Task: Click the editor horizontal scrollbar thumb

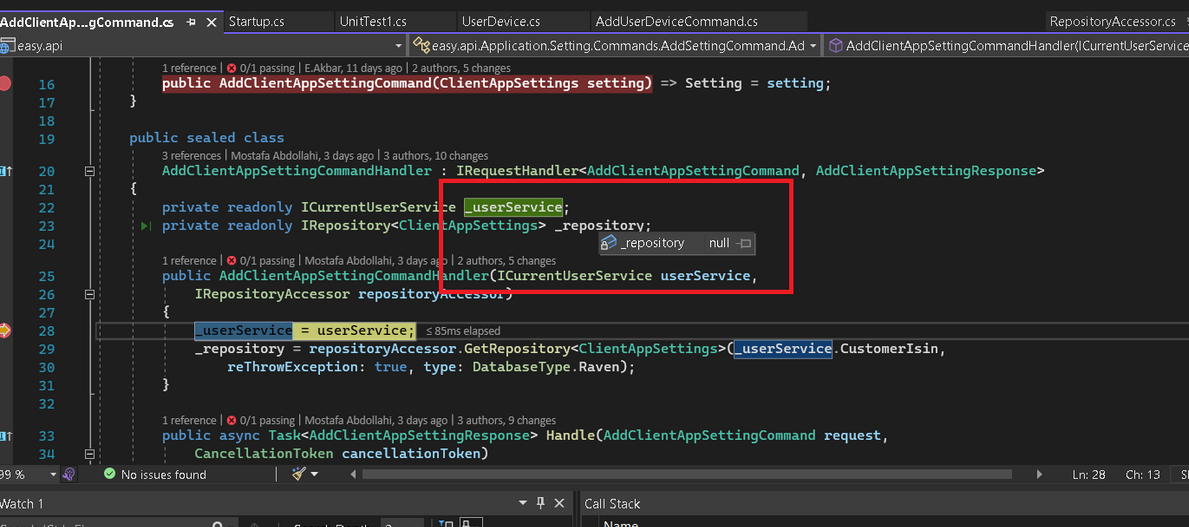Action: point(687,475)
